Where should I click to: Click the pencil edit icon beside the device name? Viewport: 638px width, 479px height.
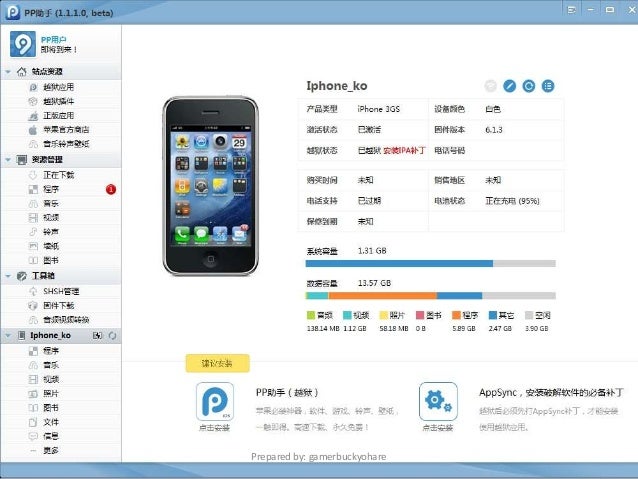(509, 86)
